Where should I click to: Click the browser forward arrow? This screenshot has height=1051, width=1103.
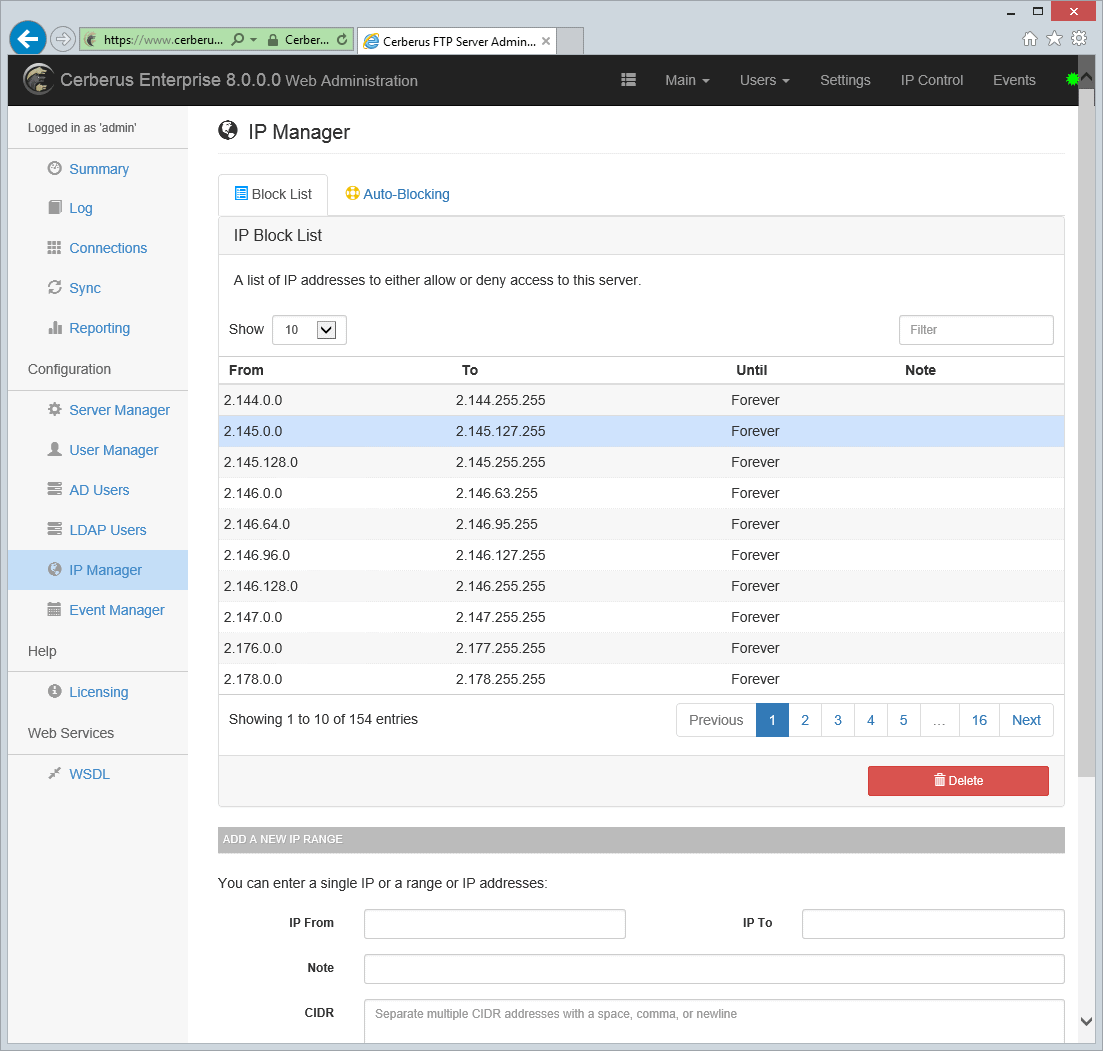pyautogui.click(x=63, y=39)
